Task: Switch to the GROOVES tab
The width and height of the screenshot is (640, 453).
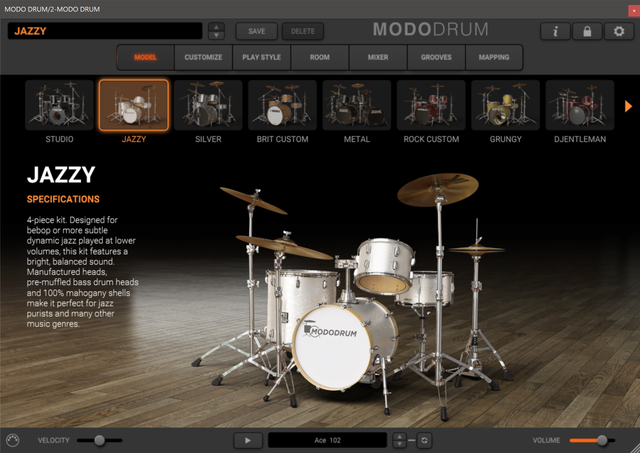Action: (436, 57)
